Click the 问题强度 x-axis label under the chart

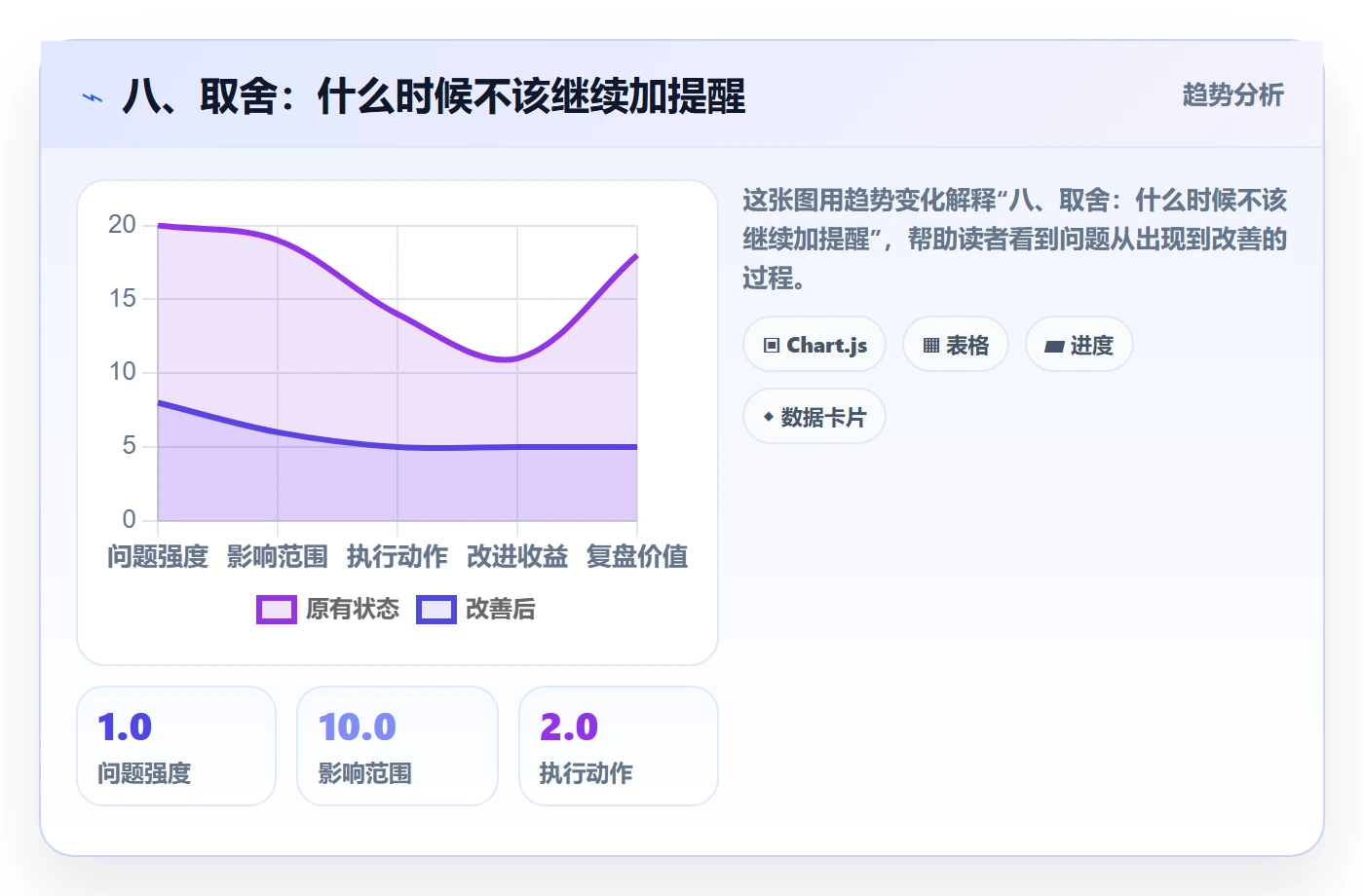(158, 556)
